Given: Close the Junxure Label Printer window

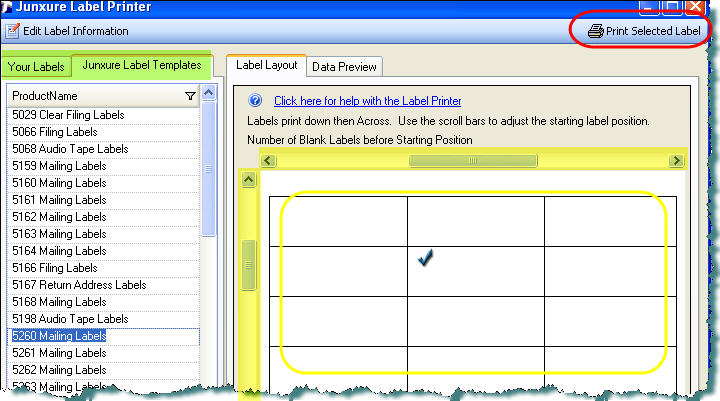Looking at the screenshot, I should click(x=695, y=6).
